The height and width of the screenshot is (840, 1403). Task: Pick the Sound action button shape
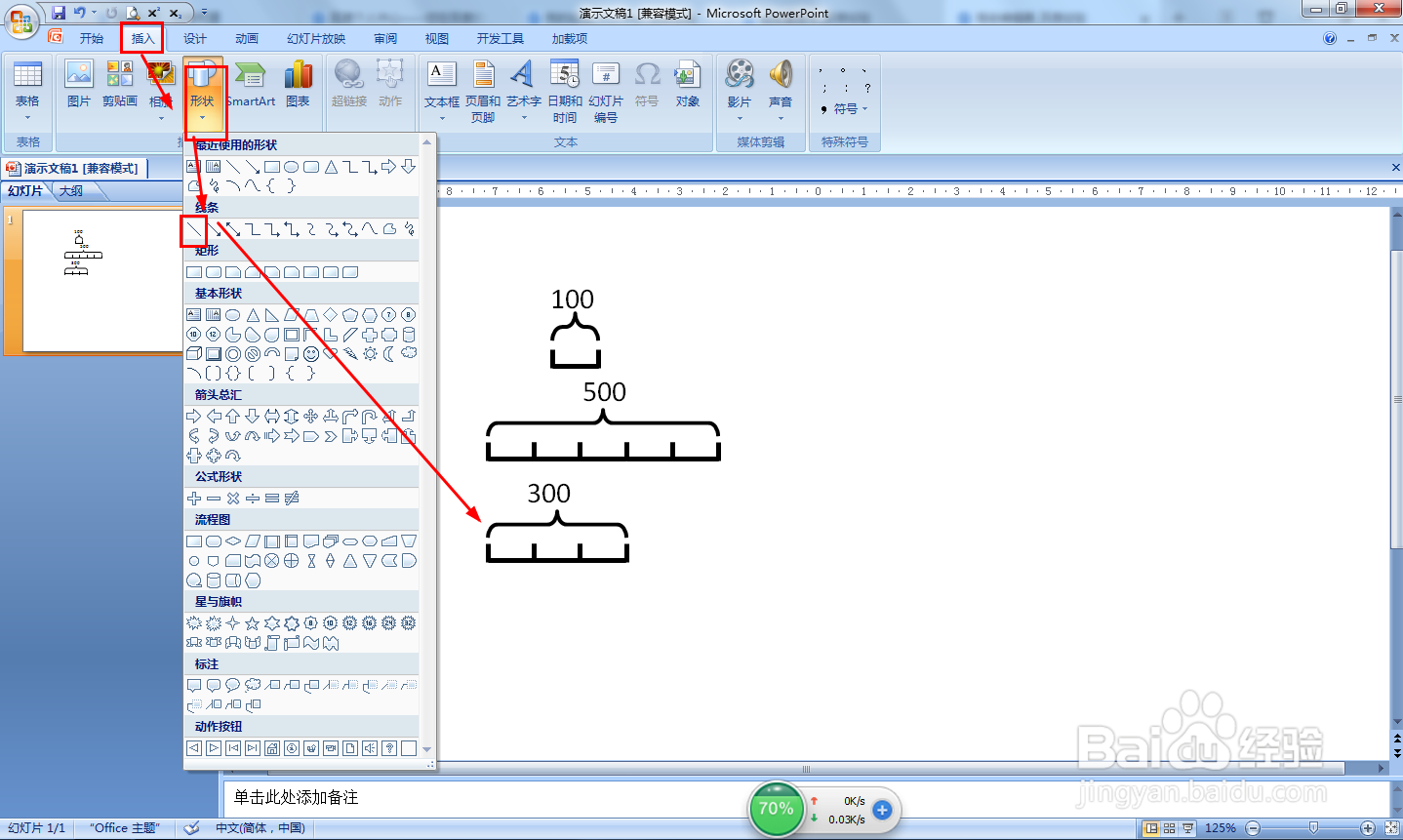coord(370,748)
